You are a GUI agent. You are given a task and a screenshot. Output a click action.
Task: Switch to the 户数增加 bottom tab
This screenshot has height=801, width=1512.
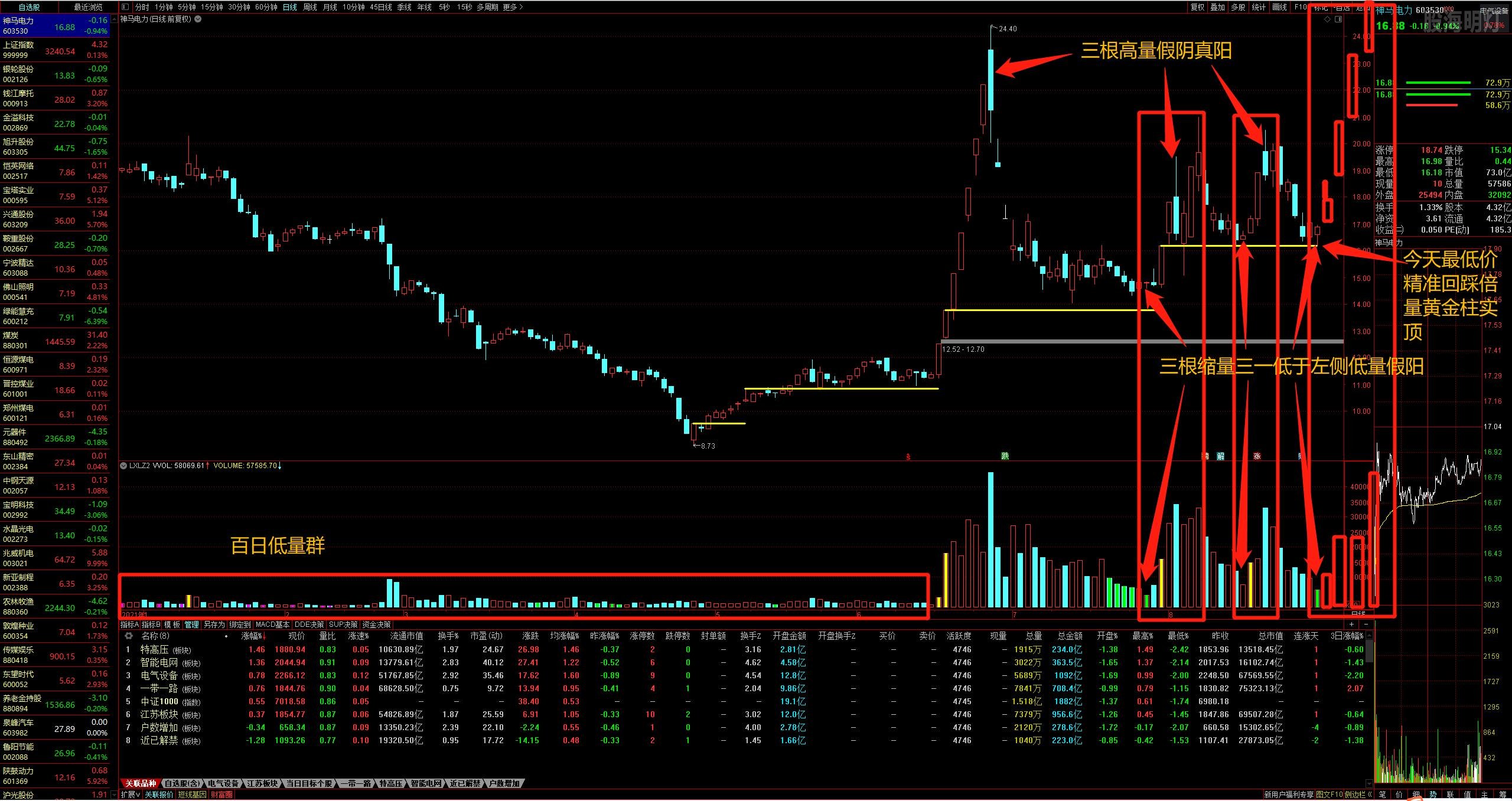(x=504, y=783)
